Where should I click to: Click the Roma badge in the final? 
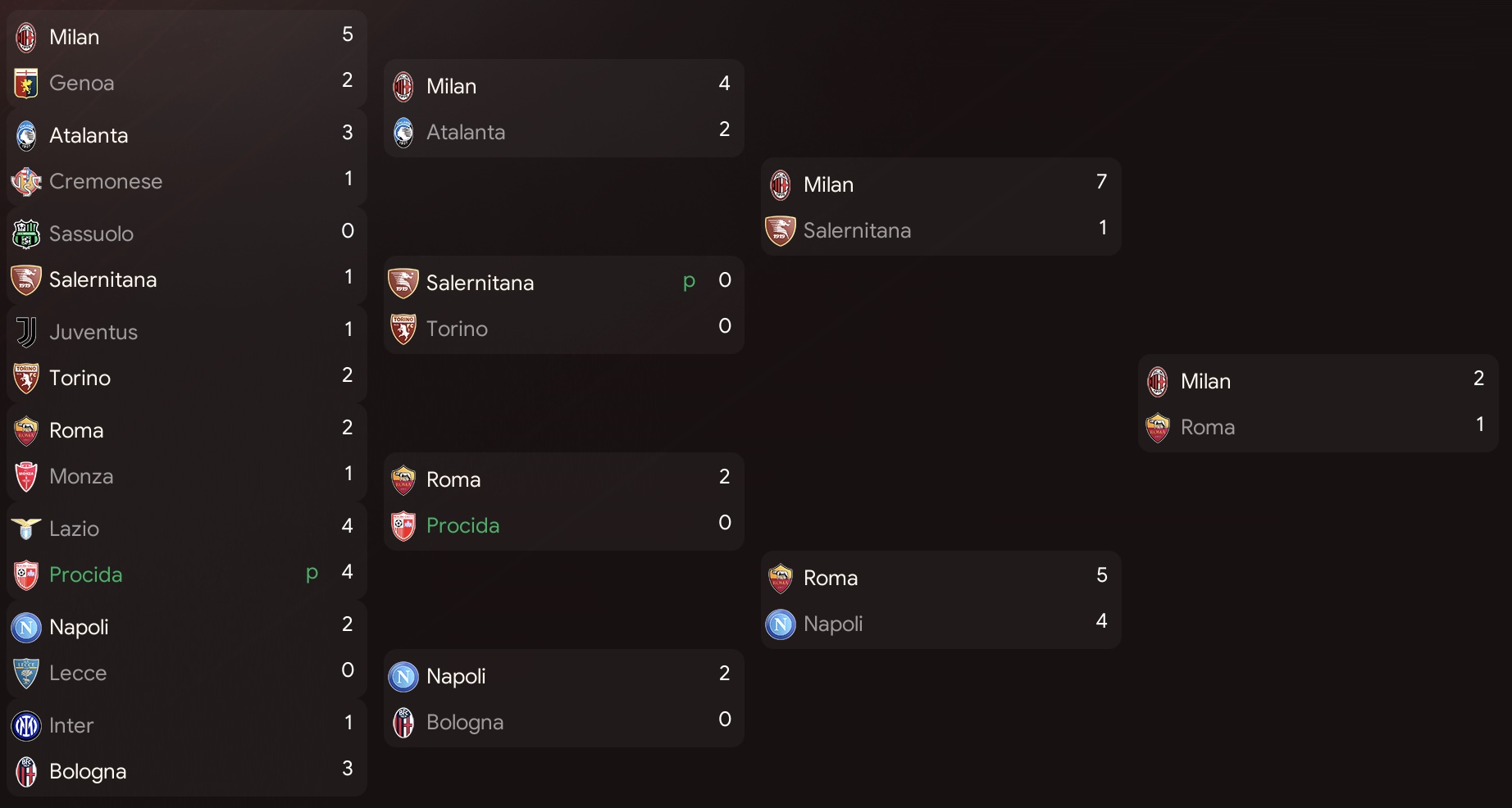coord(1158,428)
